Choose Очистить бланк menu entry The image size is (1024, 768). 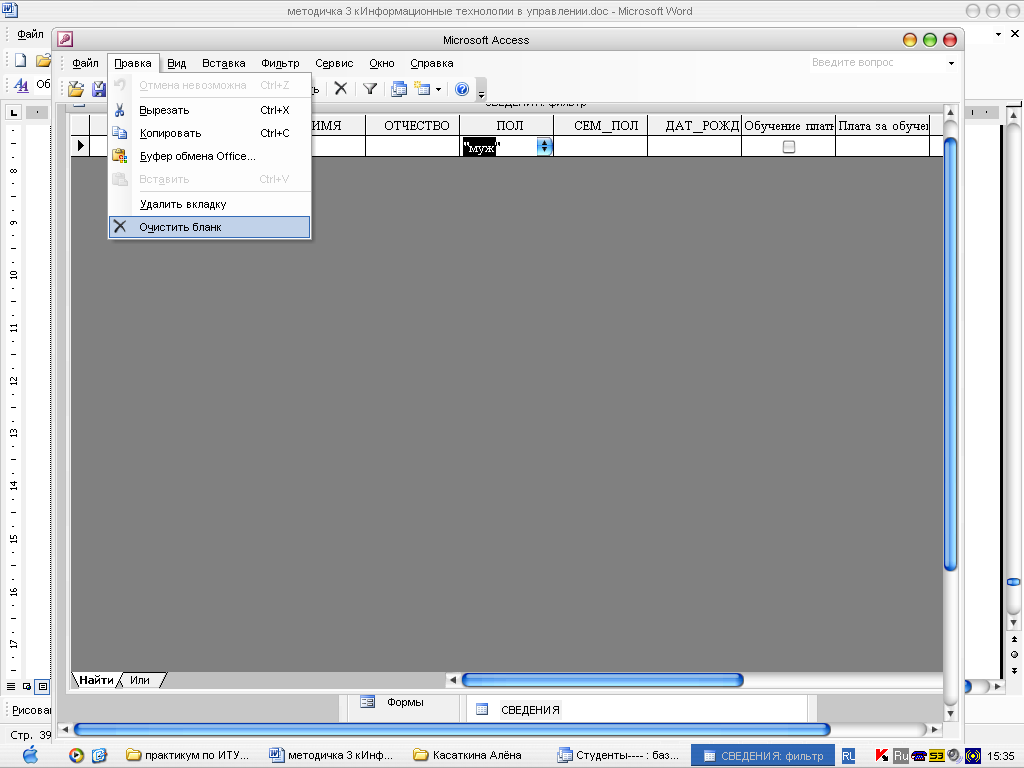(209, 227)
